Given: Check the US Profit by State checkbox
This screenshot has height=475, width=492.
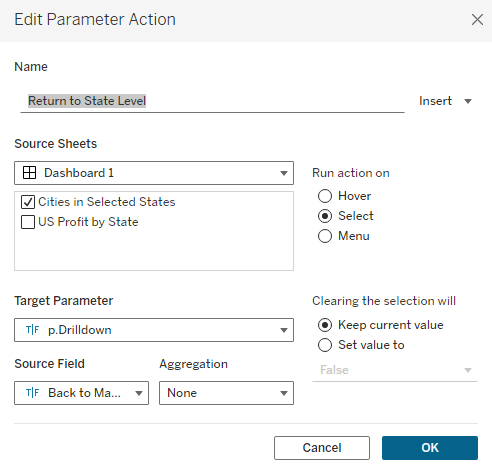Looking at the screenshot, I should point(28,222).
